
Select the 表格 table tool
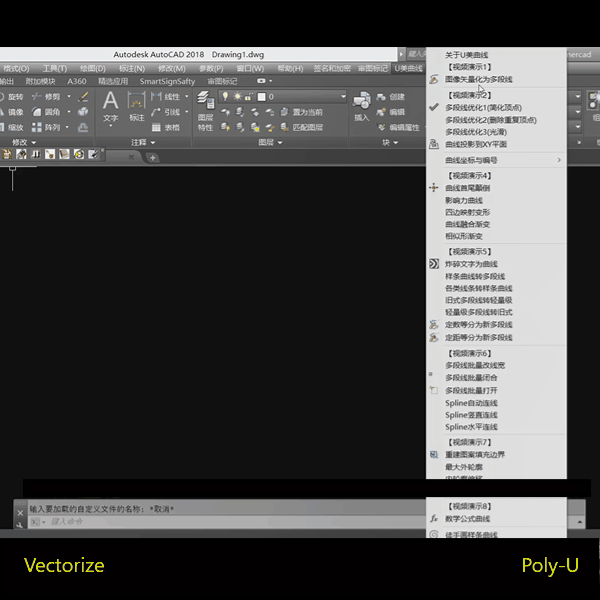[166, 127]
